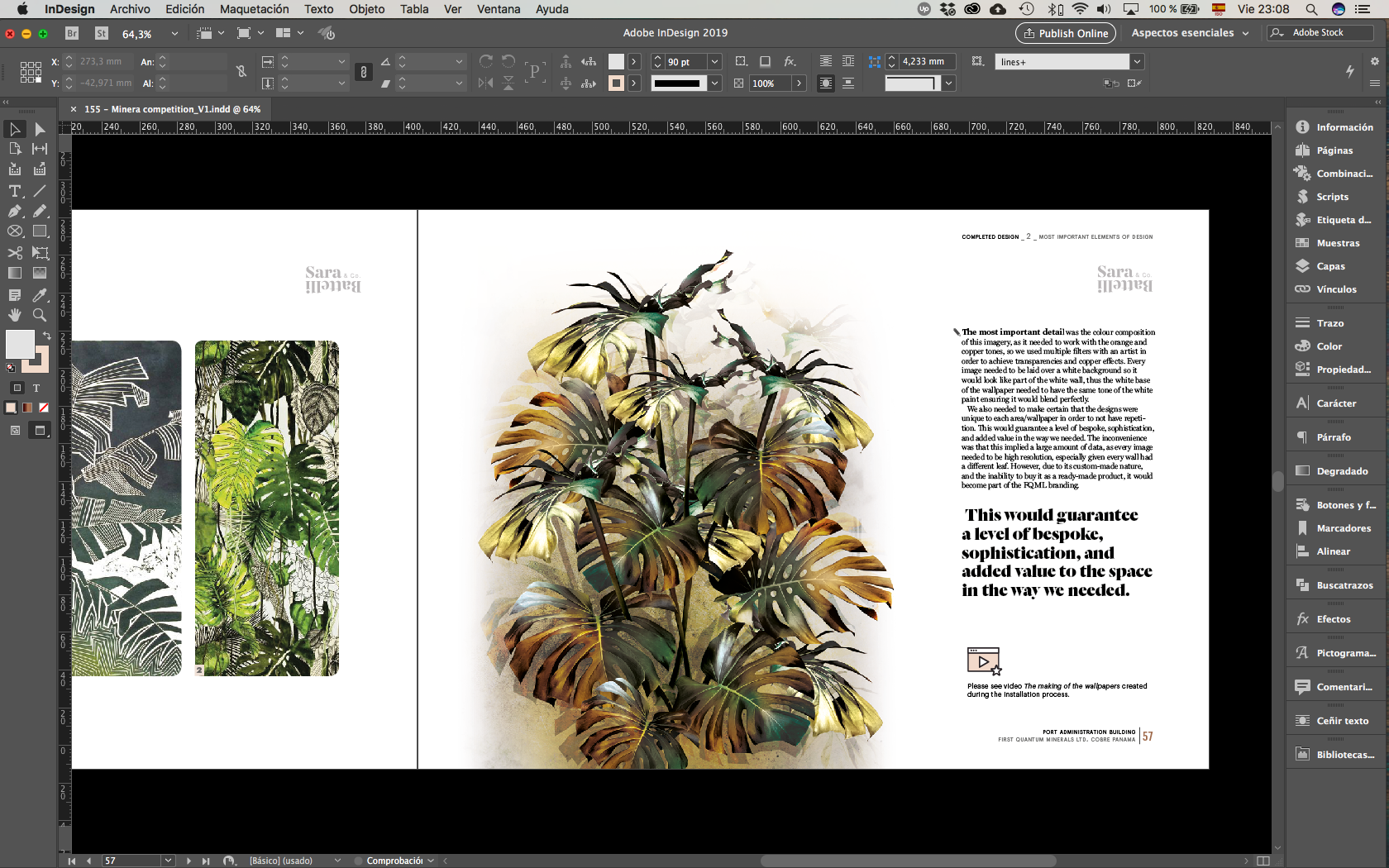Viewport: 1389px width, 868px height.
Task: Pick the Pen tool in toolbox
Action: point(15,212)
